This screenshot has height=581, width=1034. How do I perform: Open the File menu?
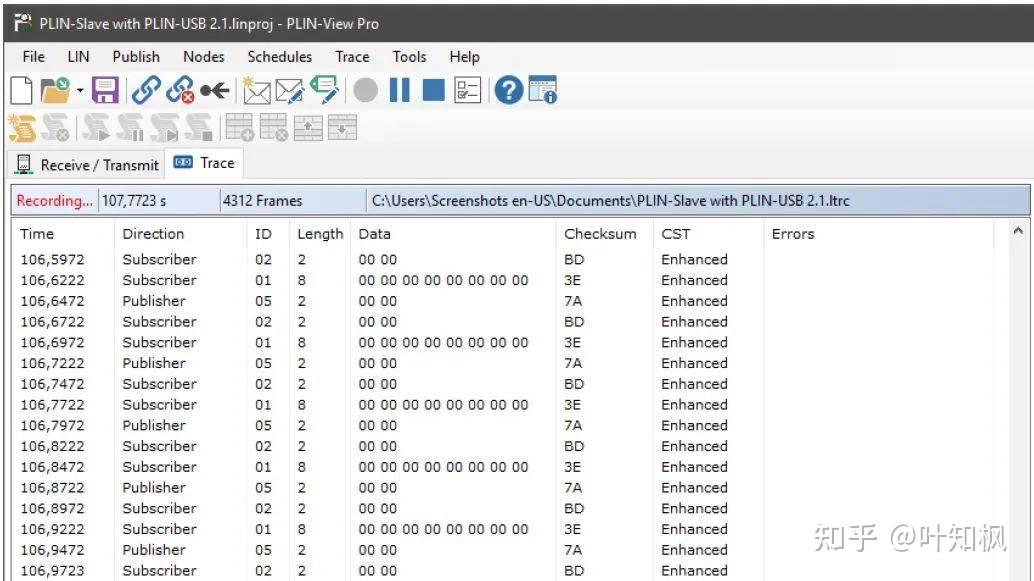click(34, 57)
